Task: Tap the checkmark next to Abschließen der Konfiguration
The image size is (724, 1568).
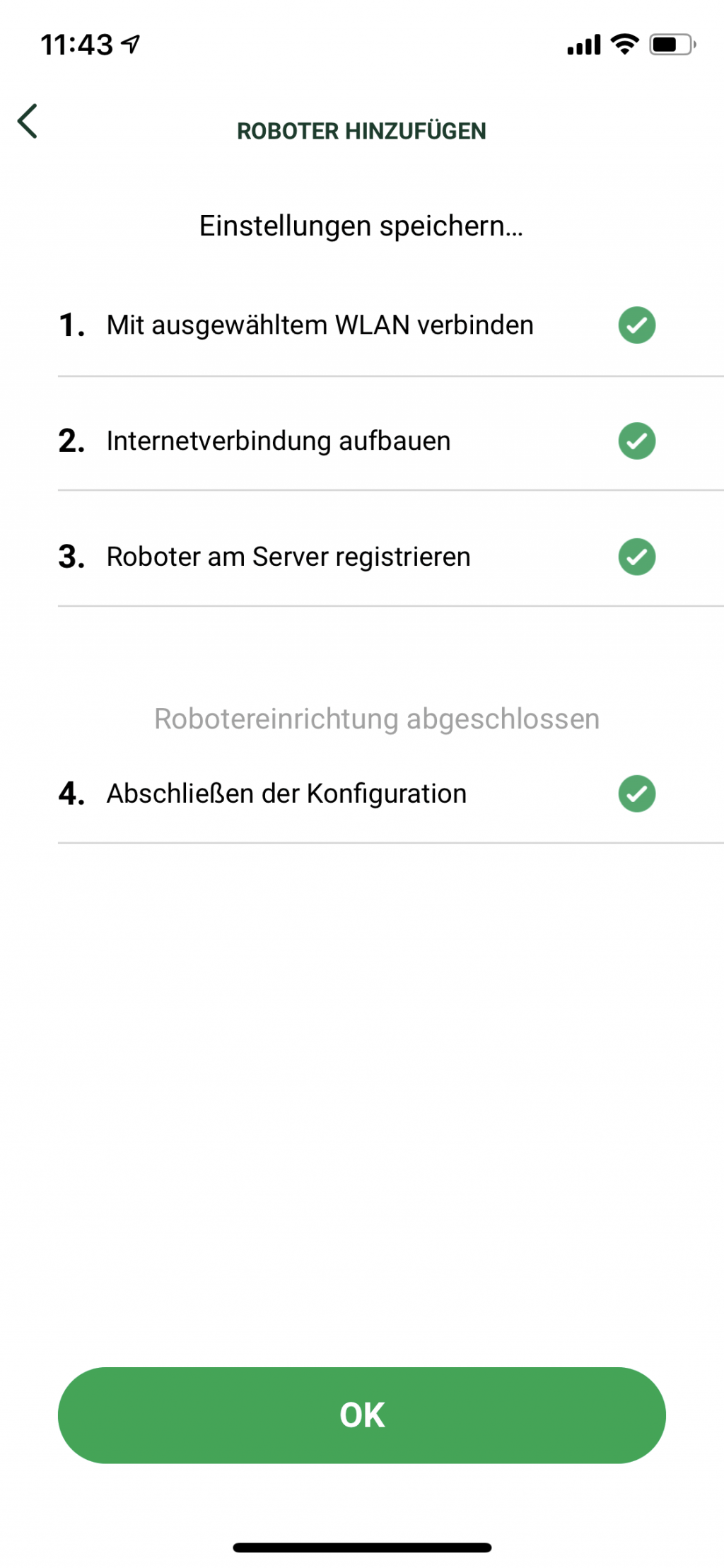Action: (x=636, y=794)
